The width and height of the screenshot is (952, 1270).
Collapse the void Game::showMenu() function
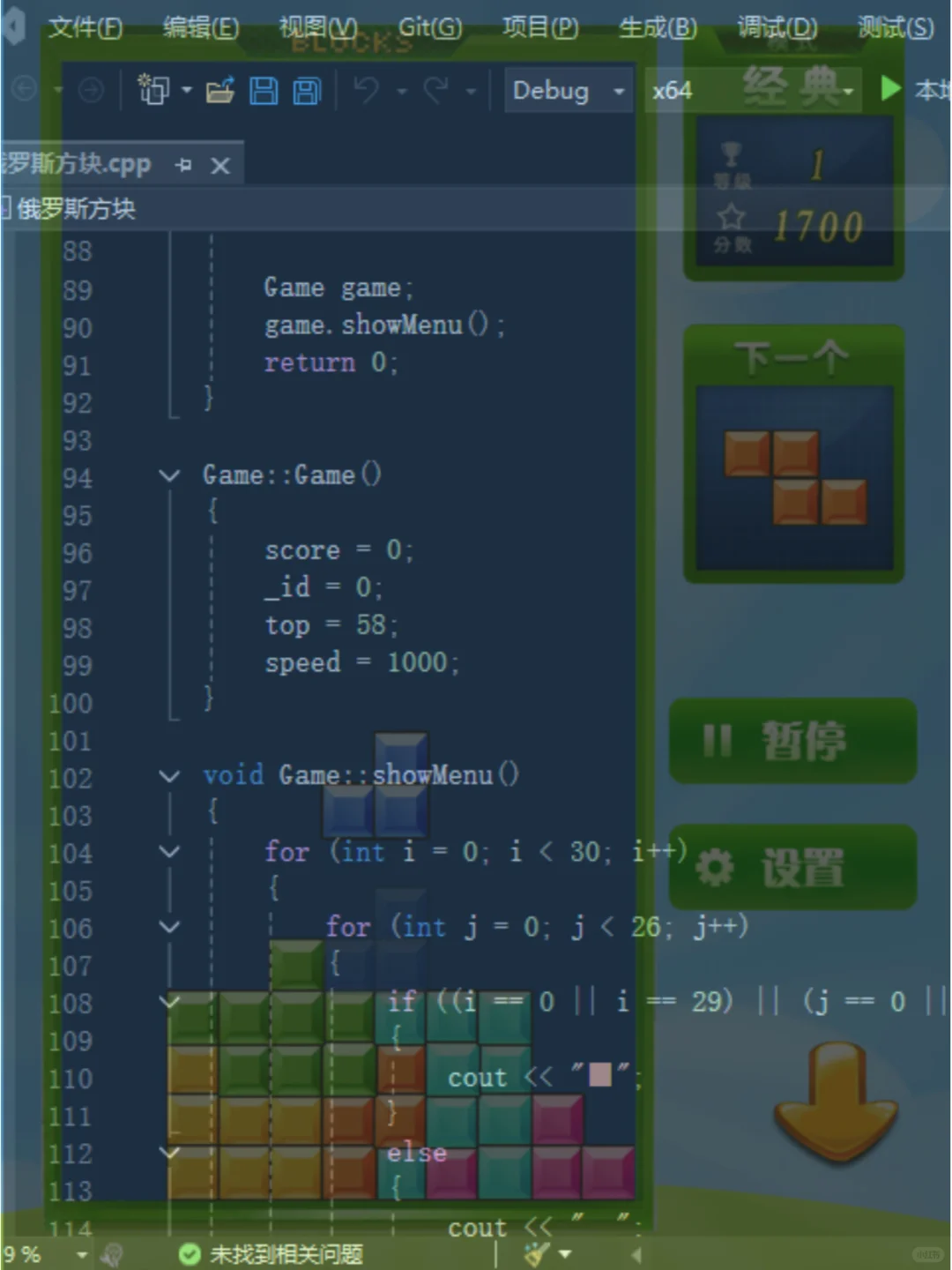[169, 776]
